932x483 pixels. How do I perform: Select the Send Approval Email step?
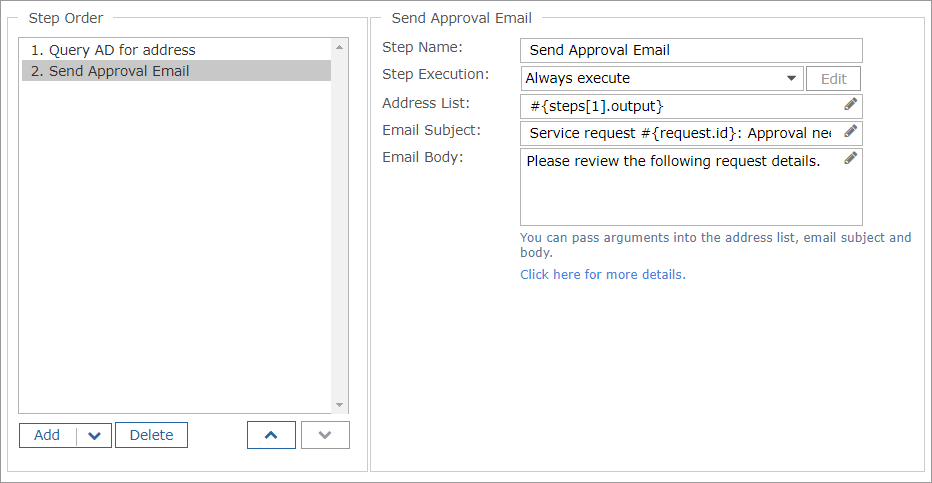tap(119, 71)
